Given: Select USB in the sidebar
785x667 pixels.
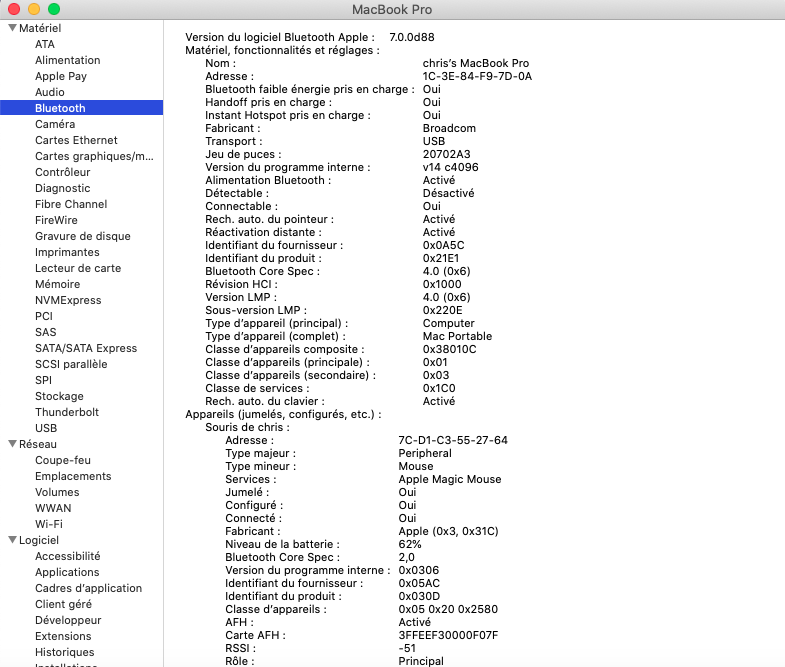Looking at the screenshot, I should [46, 428].
